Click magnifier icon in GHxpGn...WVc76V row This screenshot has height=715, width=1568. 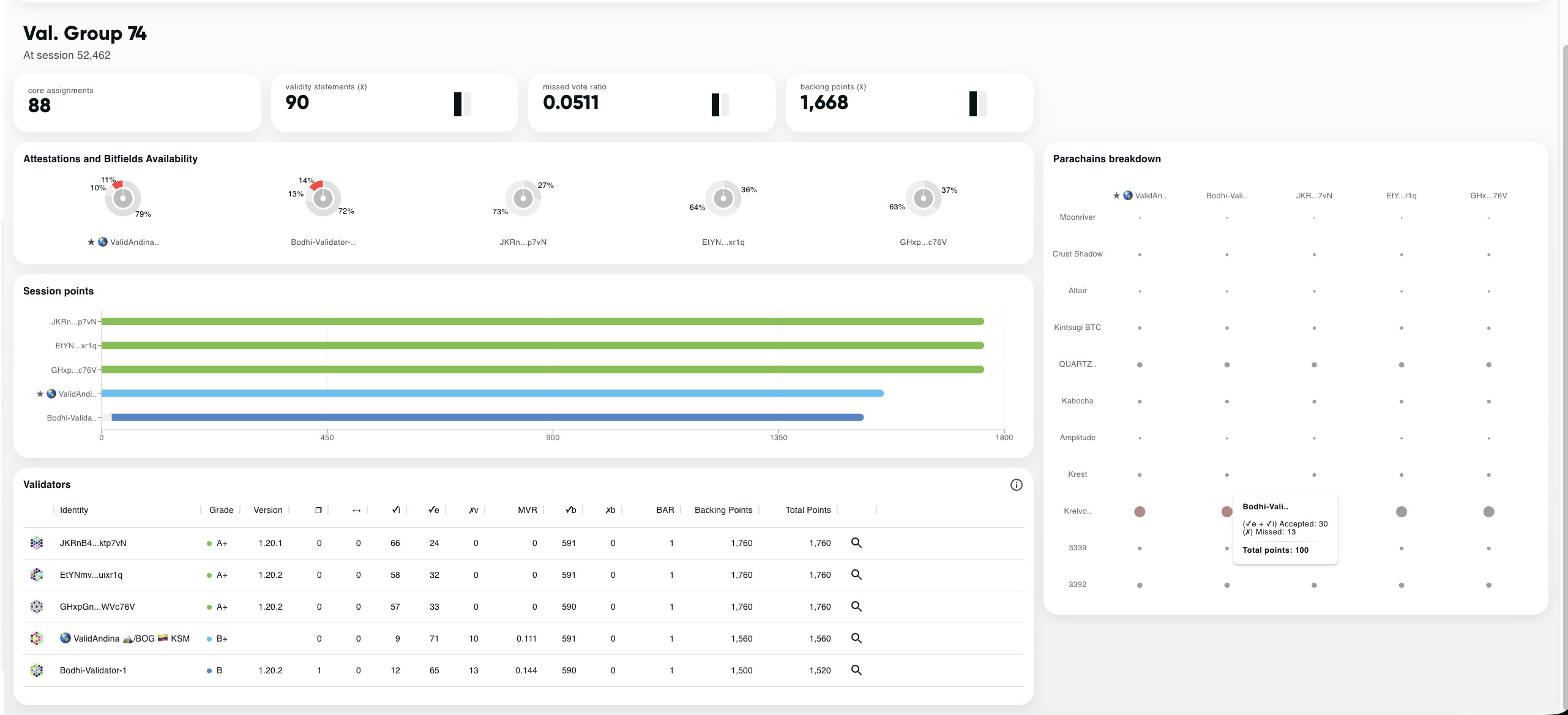(856, 607)
